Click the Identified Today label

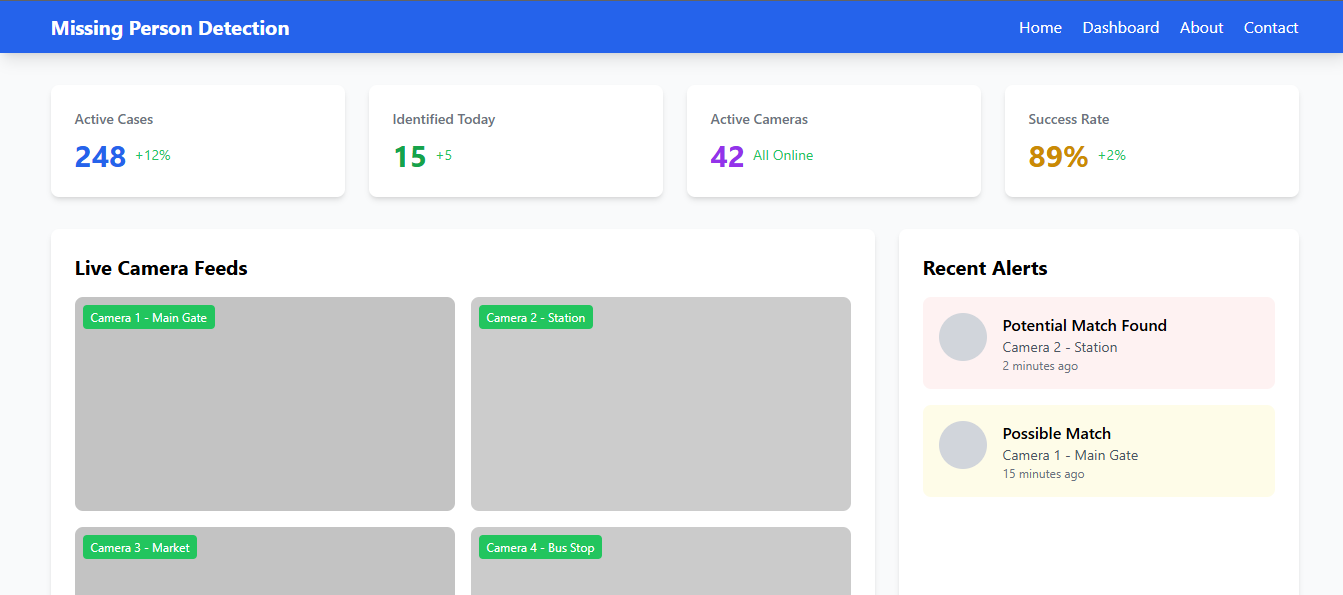point(444,119)
